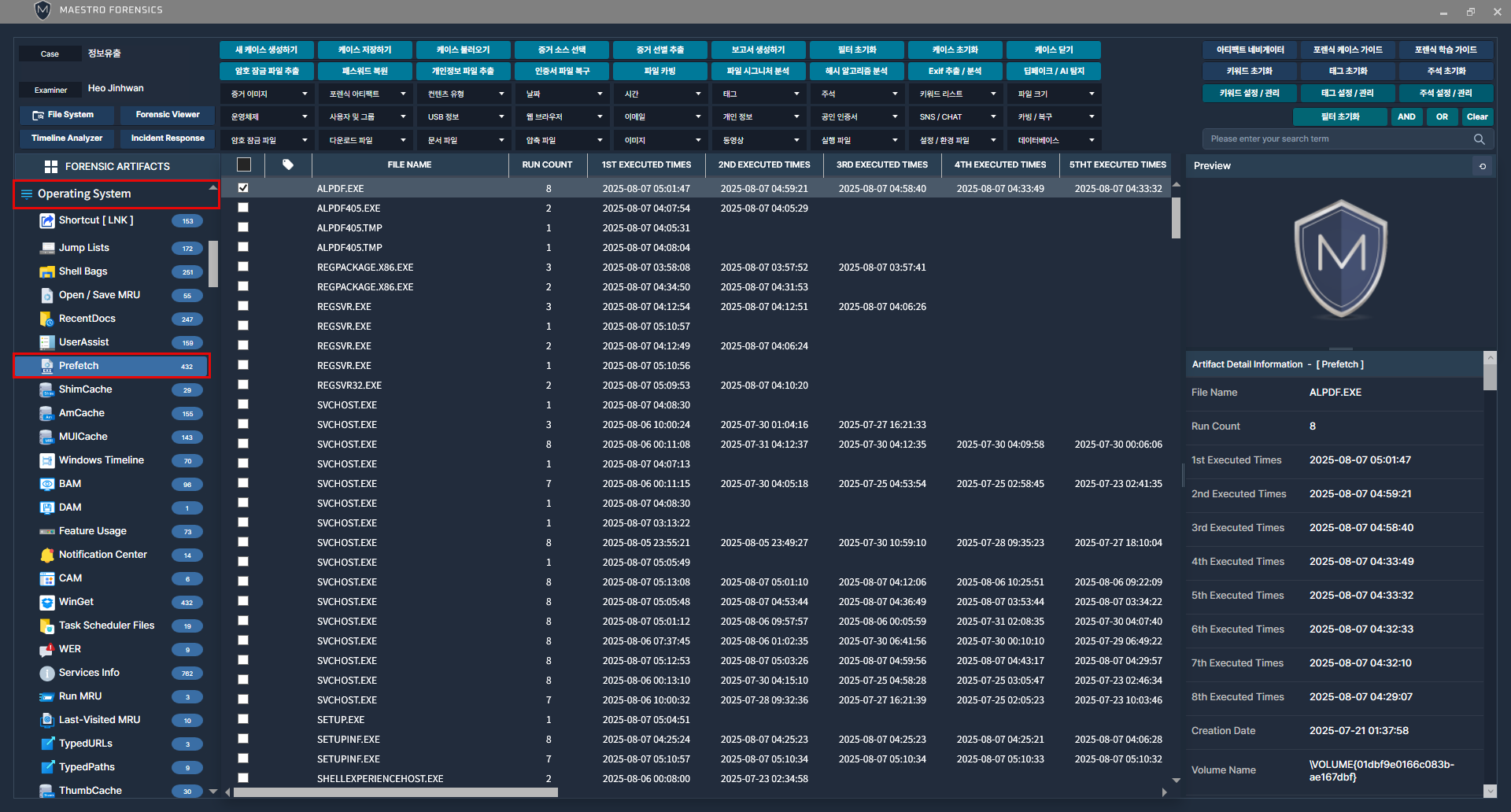Check the select-all header checkbox

point(244,165)
